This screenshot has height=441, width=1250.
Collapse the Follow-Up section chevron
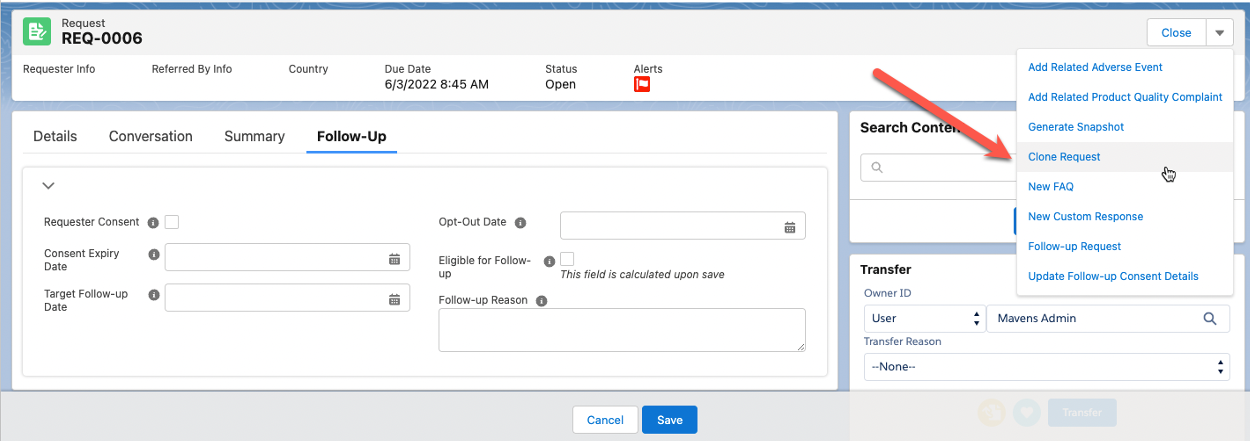pos(48,186)
